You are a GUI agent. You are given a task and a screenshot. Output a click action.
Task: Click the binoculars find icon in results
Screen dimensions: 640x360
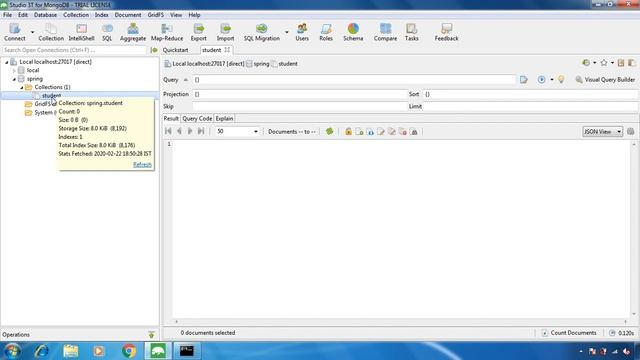[x=413, y=131]
